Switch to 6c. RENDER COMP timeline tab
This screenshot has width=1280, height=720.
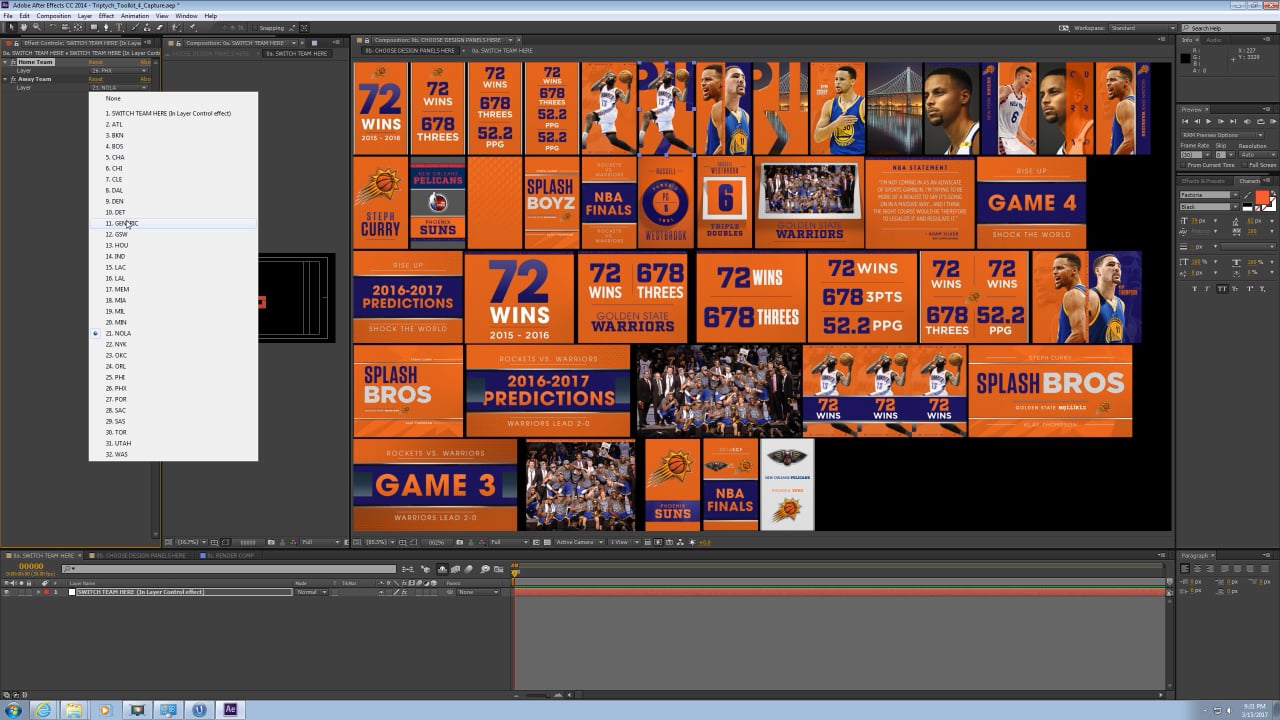click(x=231, y=555)
